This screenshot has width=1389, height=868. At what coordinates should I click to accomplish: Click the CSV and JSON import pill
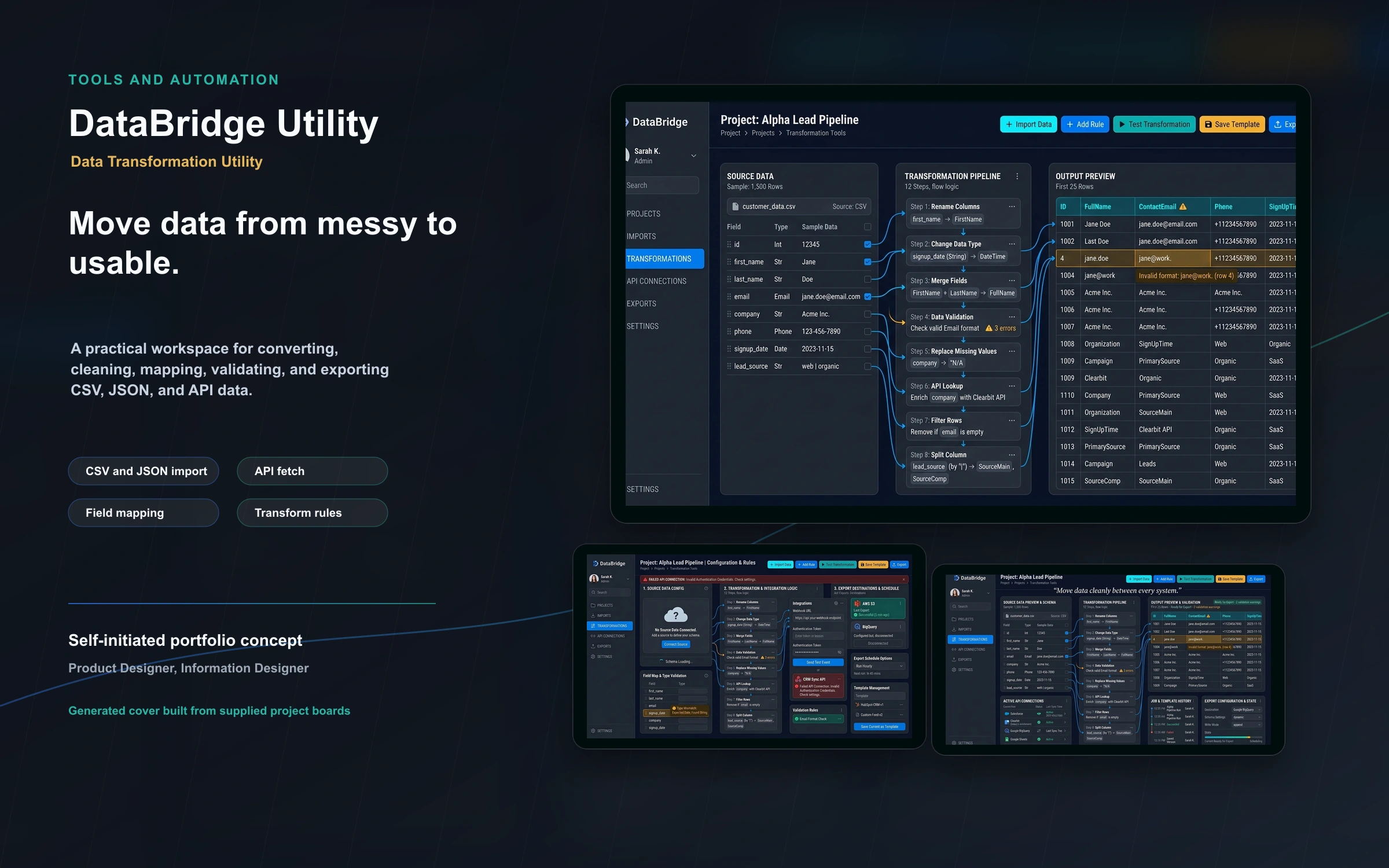[x=144, y=471]
